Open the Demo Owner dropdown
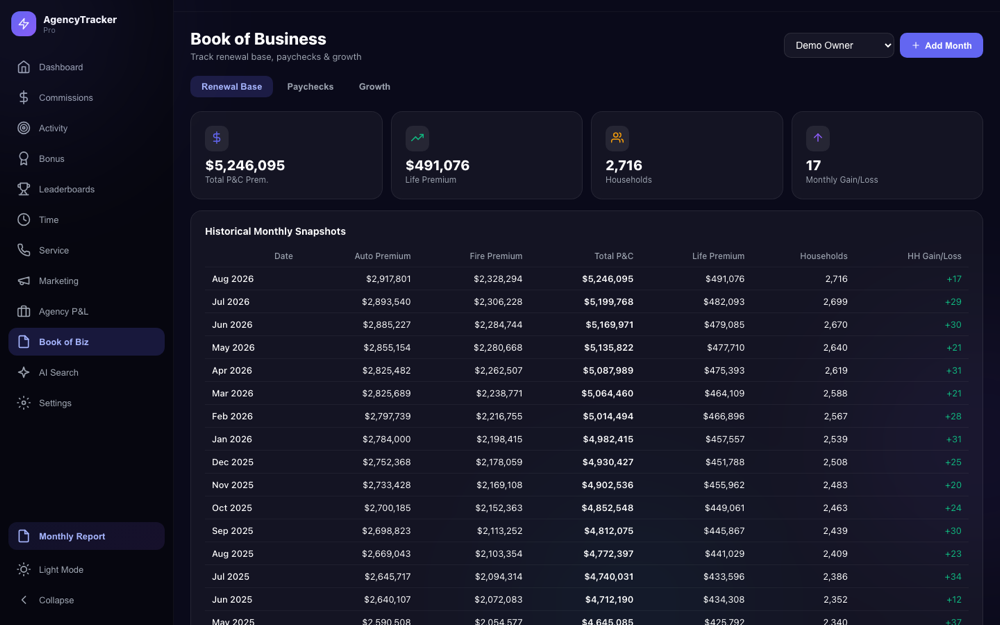Viewport: 1000px width, 625px height. click(x=839, y=45)
